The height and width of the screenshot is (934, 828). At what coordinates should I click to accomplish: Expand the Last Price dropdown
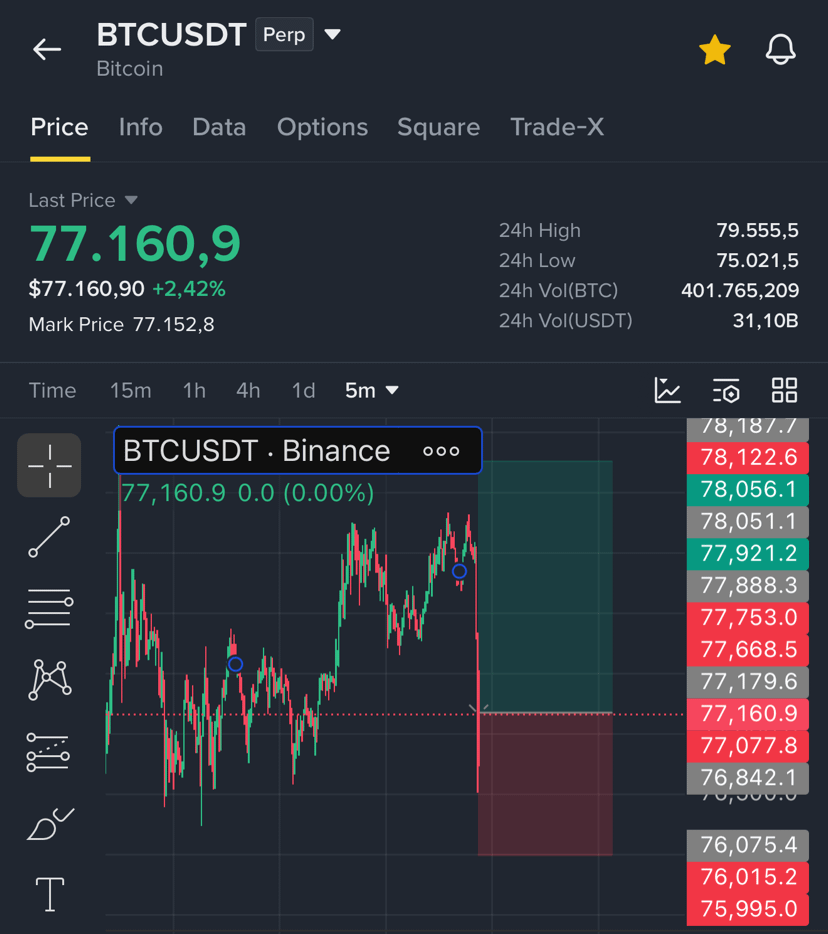pos(131,200)
